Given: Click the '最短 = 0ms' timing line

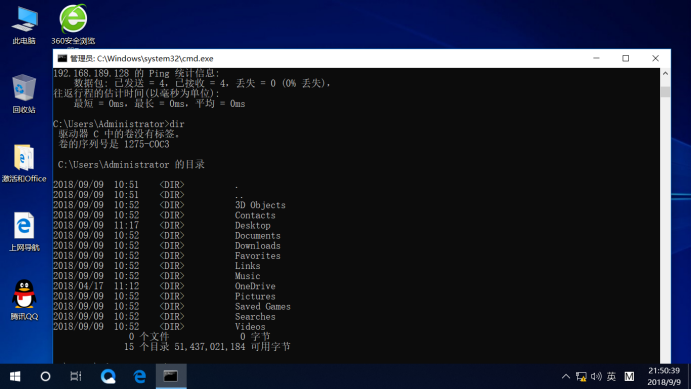Looking at the screenshot, I should coord(159,103).
